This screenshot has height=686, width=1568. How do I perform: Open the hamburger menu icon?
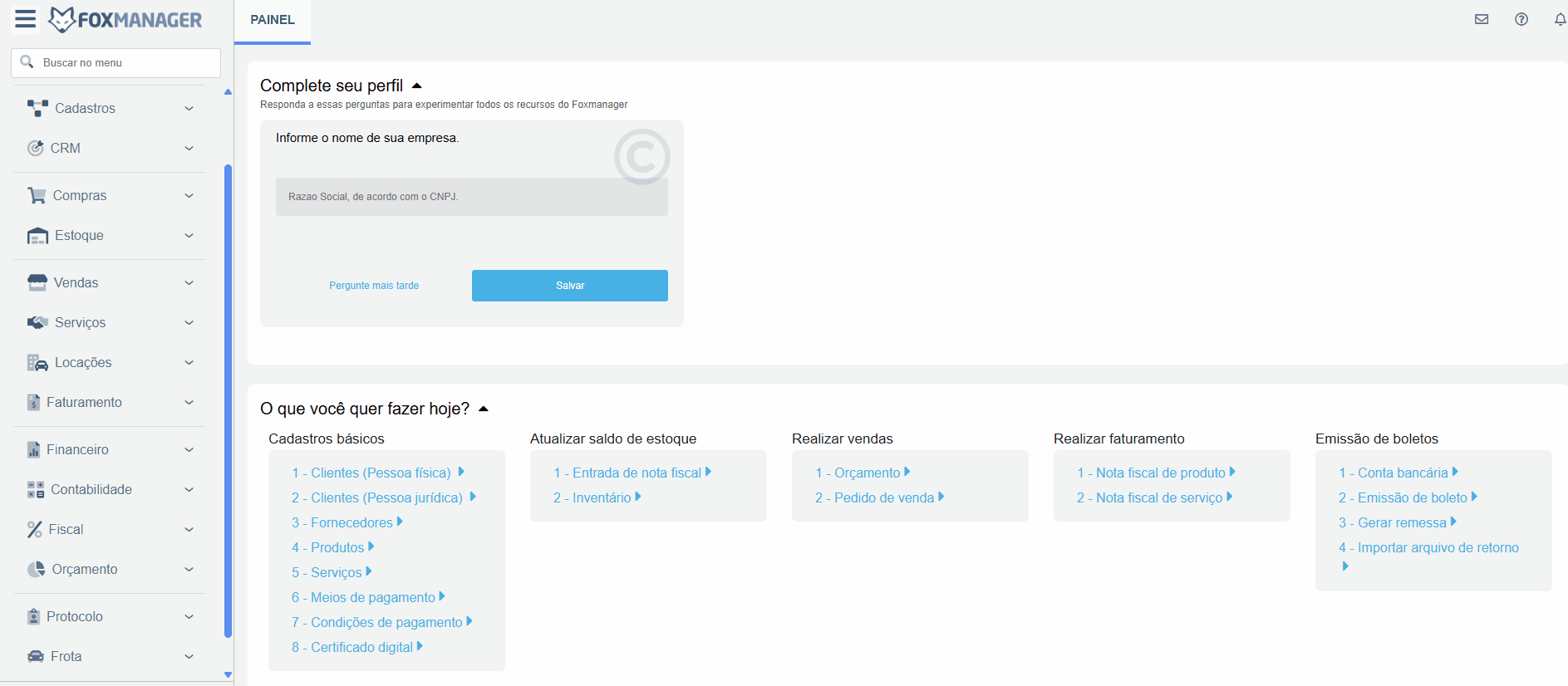(x=26, y=19)
